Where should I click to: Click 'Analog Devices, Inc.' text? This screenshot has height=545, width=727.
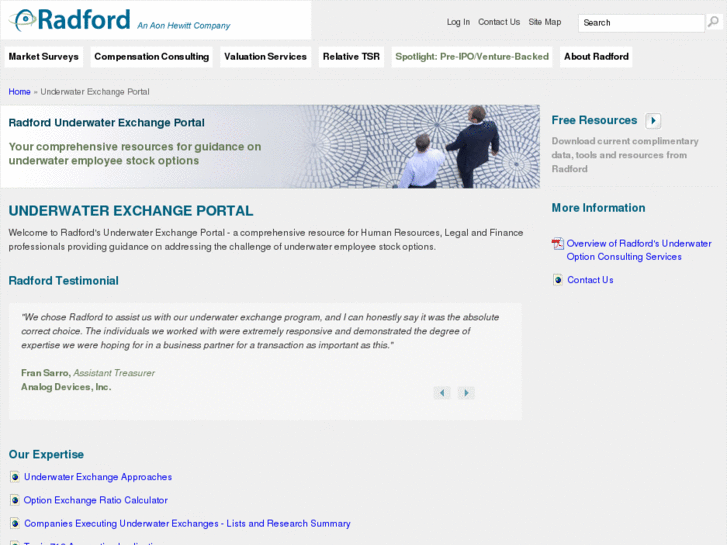tap(66, 387)
